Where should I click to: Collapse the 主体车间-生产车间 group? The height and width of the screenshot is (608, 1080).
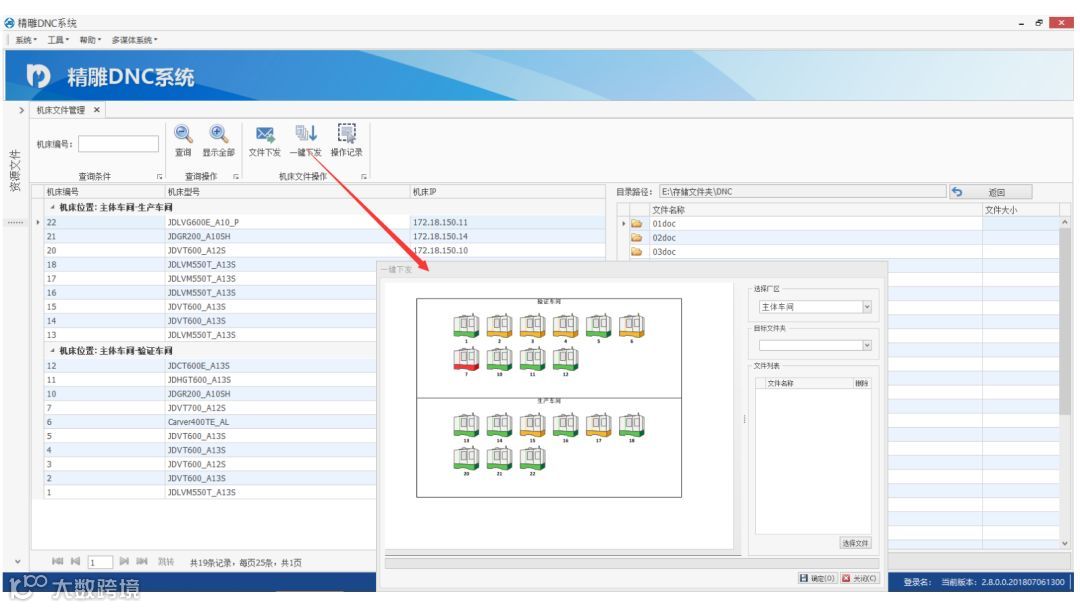(52, 207)
